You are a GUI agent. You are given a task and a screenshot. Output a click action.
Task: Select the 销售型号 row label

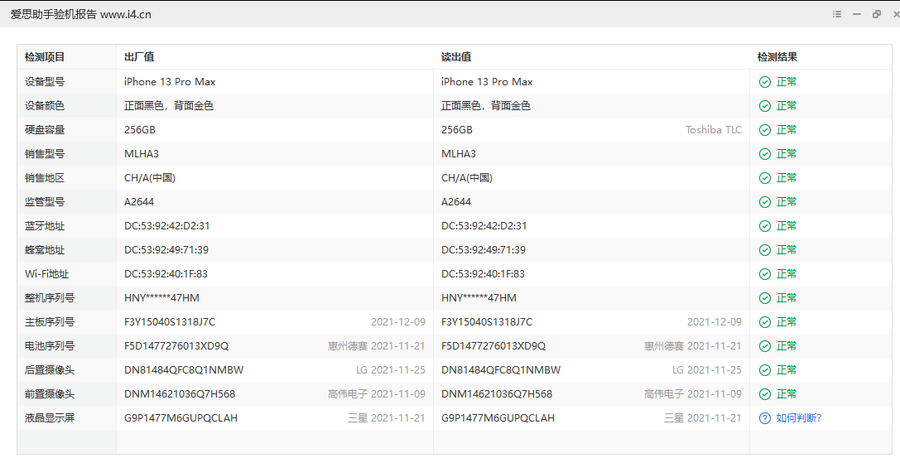(x=45, y=154)
